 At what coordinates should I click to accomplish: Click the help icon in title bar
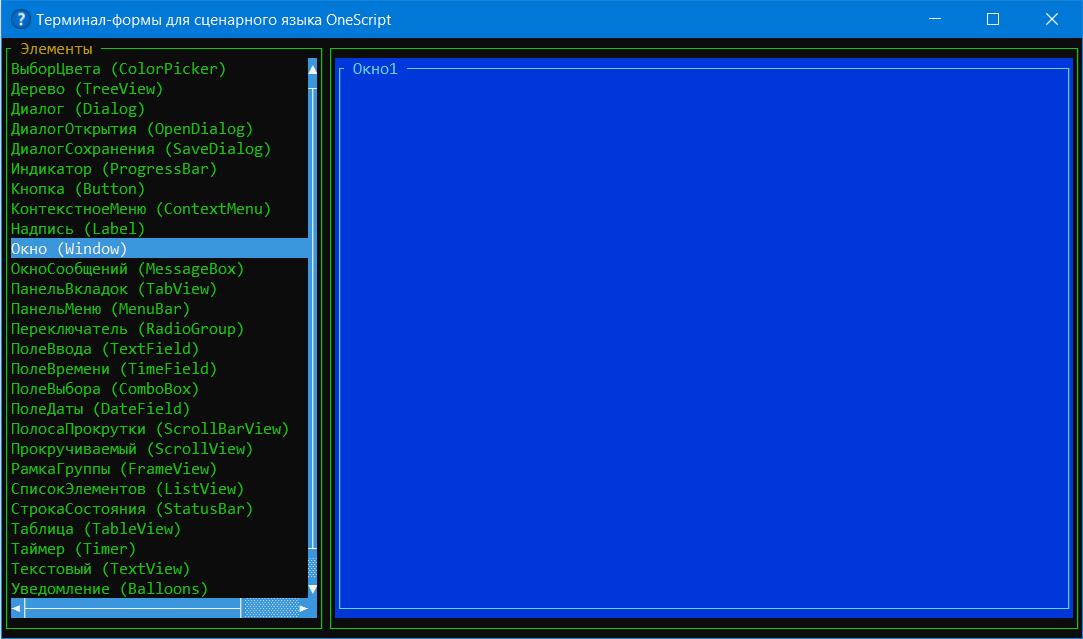[x=19, y=19]
